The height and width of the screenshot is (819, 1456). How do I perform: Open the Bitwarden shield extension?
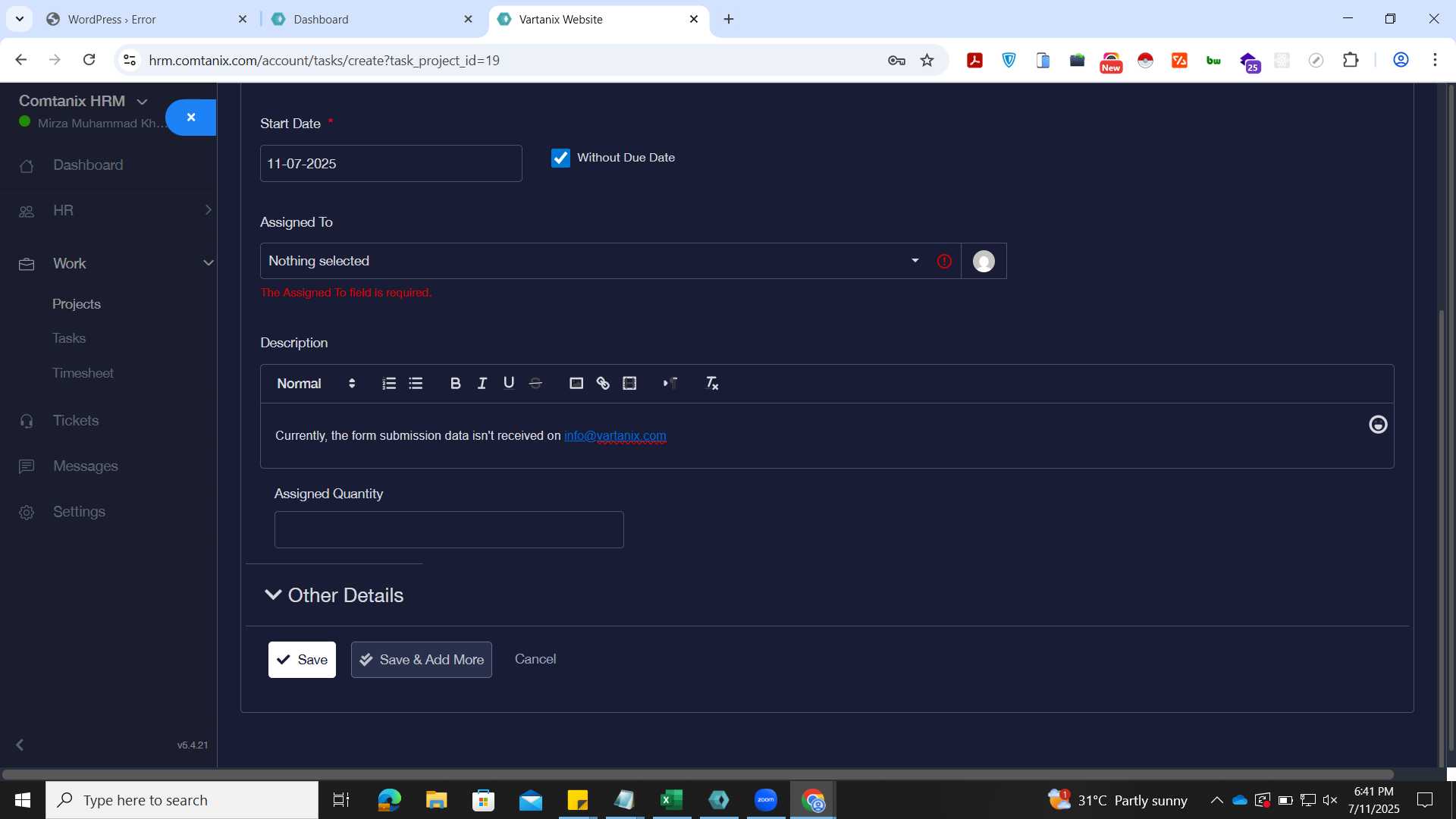(x=1009, y=61)
